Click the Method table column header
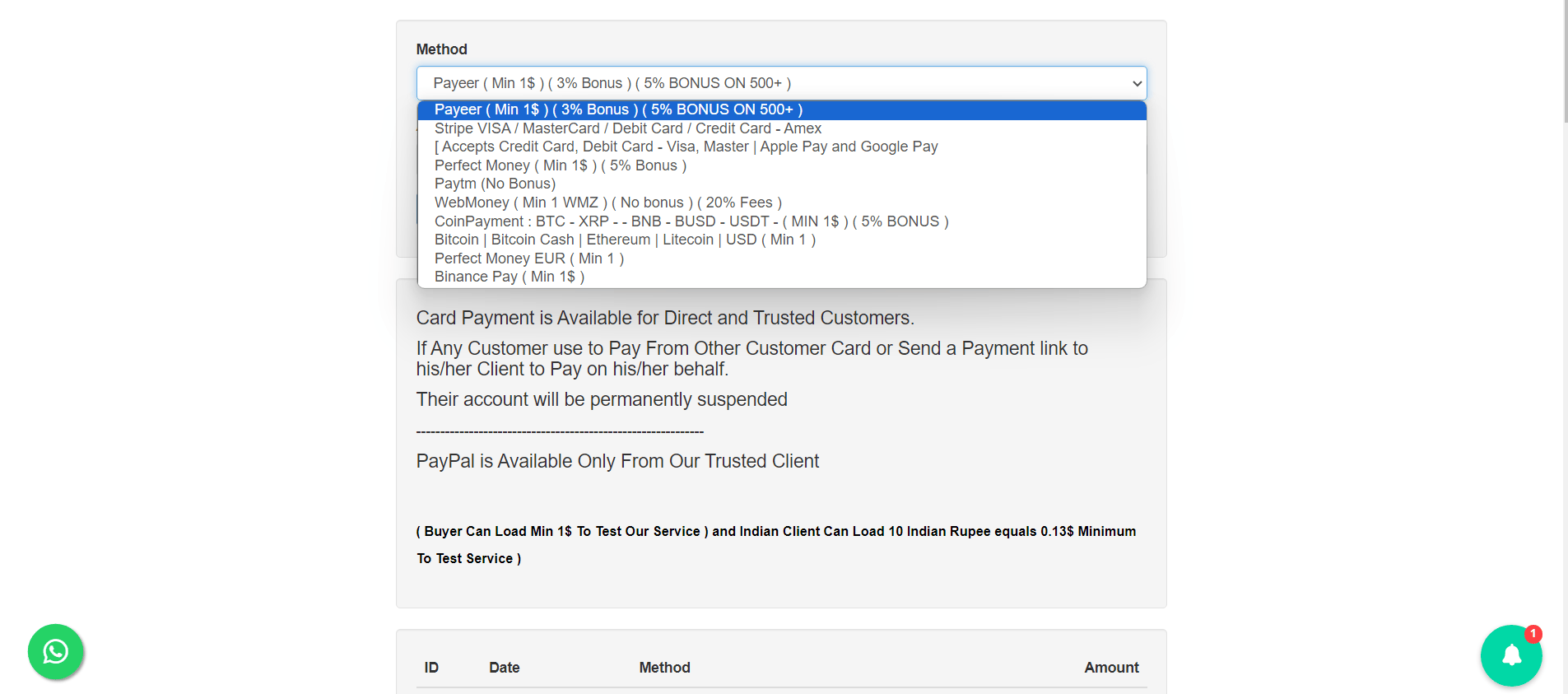Viewport: 1568px width, 694px height. click(x=664, y=668)
